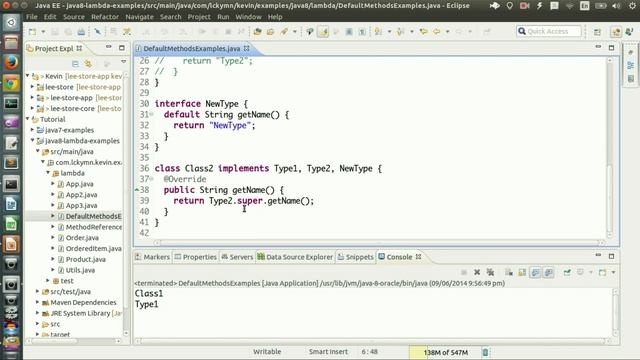Click the editor horizontal scrollbar
The image size is (640, 360).
click(x=379, y=242)
